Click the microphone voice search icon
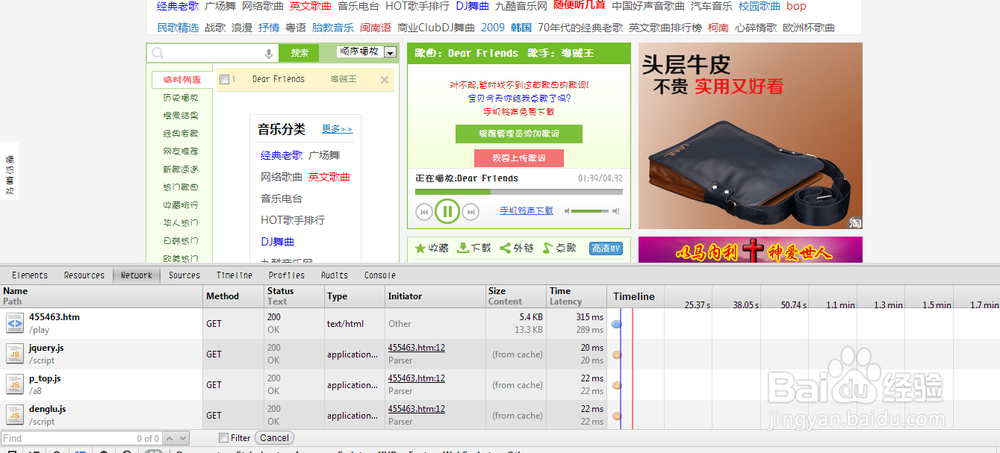 tap(269, 54)
